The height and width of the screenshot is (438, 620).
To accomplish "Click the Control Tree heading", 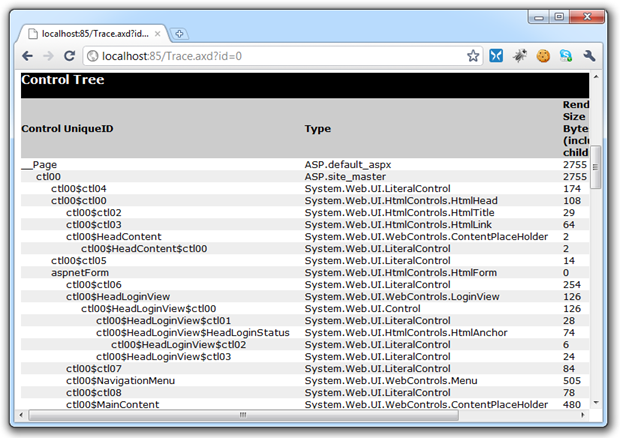I will click(63, 80).
